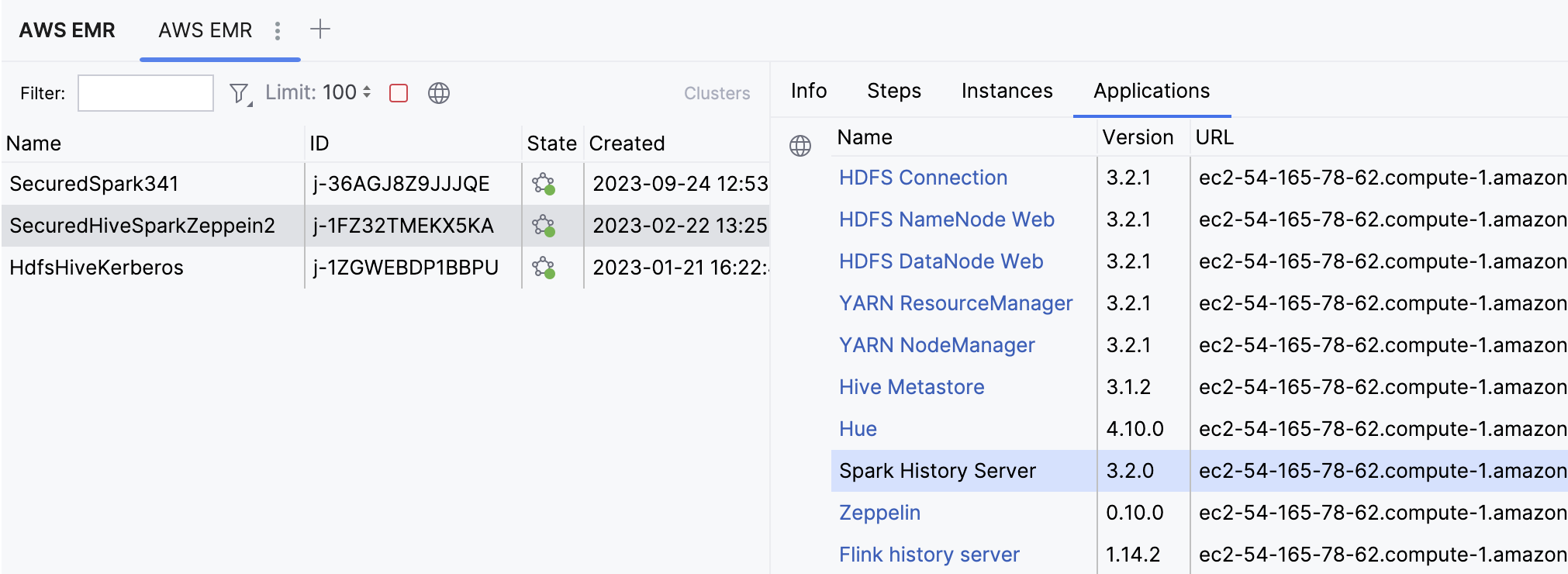Sort clusters by Created column header

pos(627,143)
